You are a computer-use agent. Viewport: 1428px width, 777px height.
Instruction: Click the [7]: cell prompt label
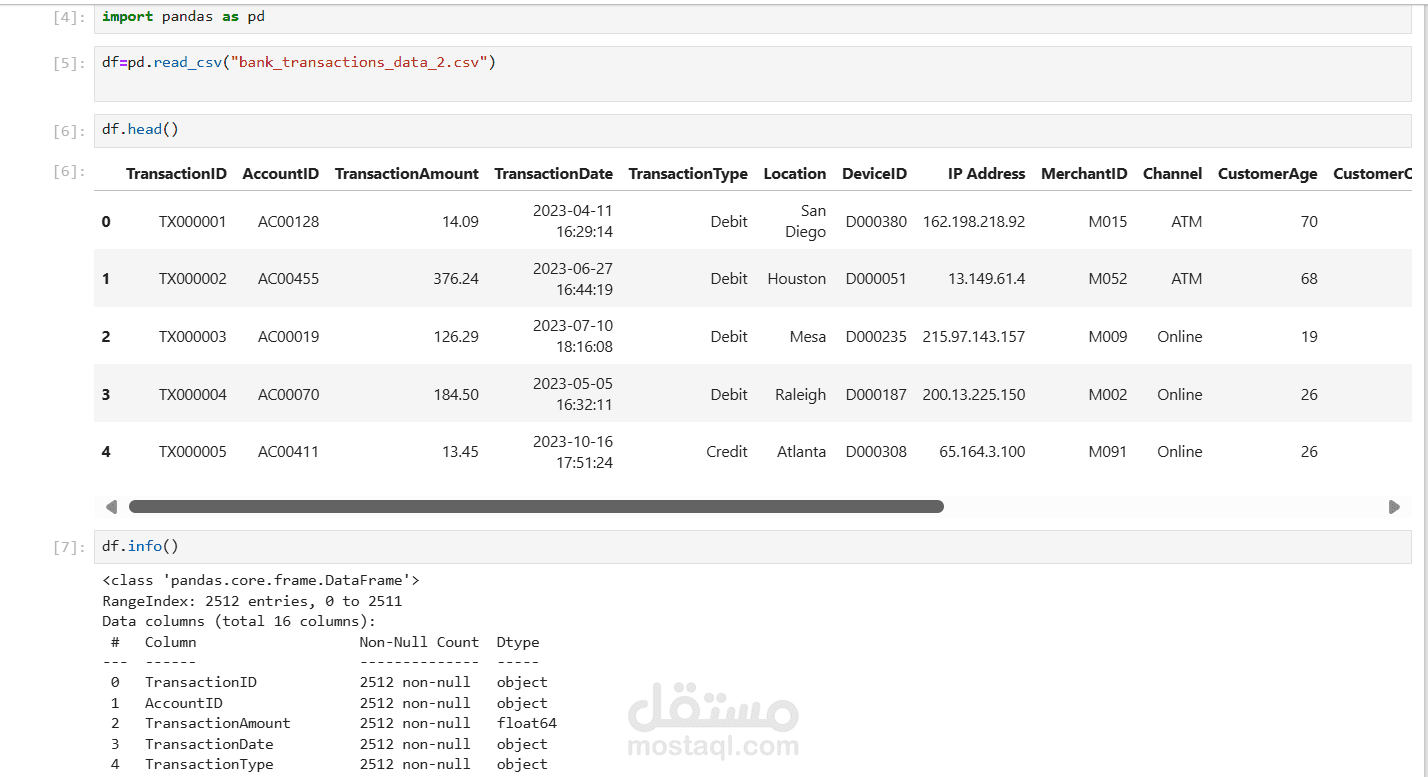[x=69, y=547]
